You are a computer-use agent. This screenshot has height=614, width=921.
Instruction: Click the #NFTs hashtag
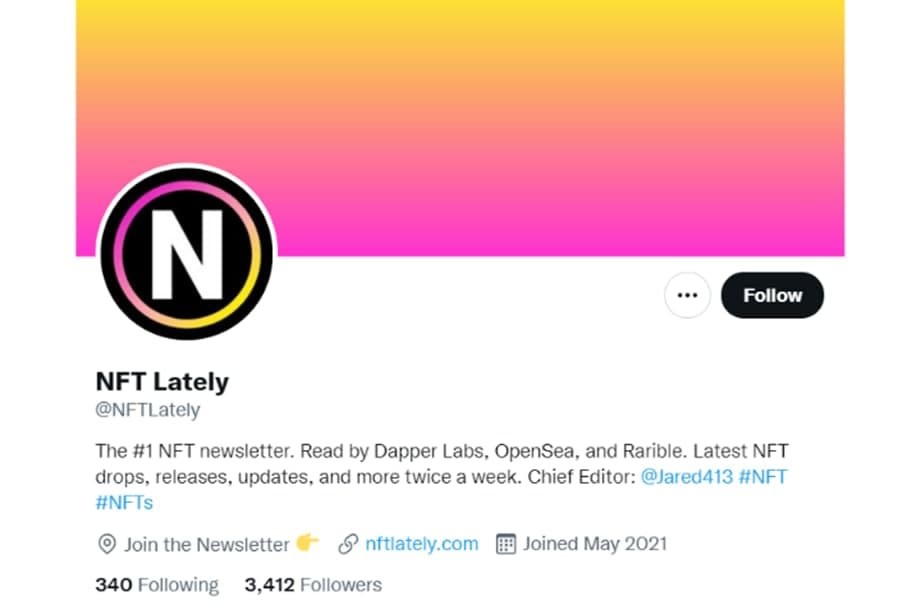(x=124, y=503)
